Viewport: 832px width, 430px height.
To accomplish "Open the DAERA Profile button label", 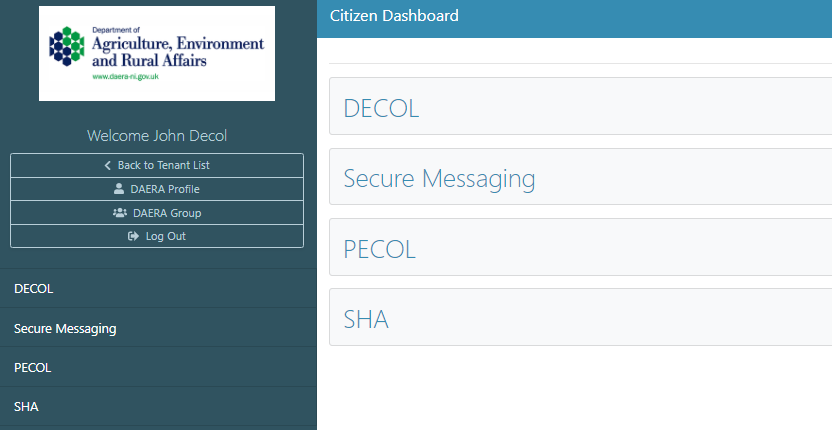I will (165, 189).
